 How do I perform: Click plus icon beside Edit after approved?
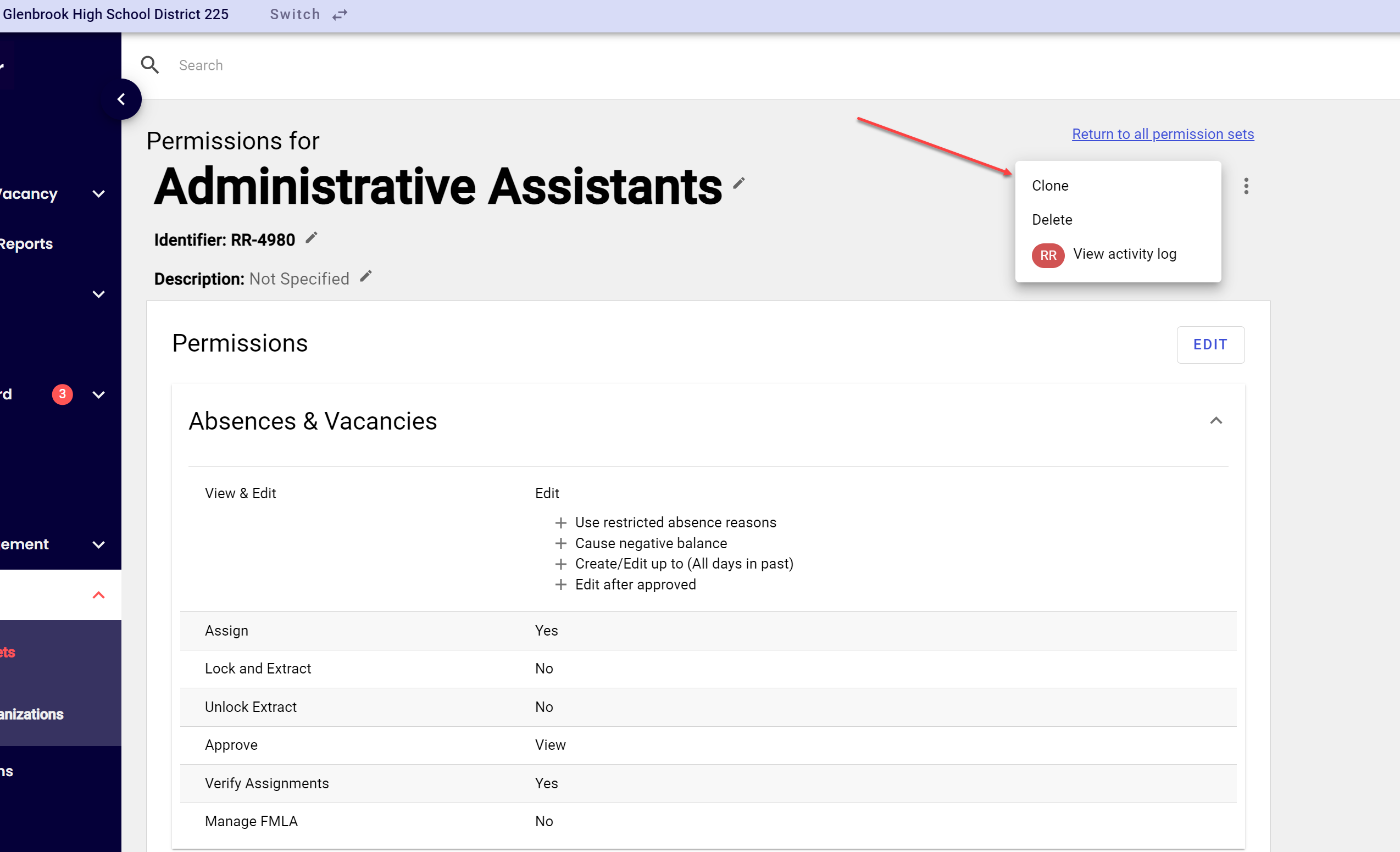[561, 584]
